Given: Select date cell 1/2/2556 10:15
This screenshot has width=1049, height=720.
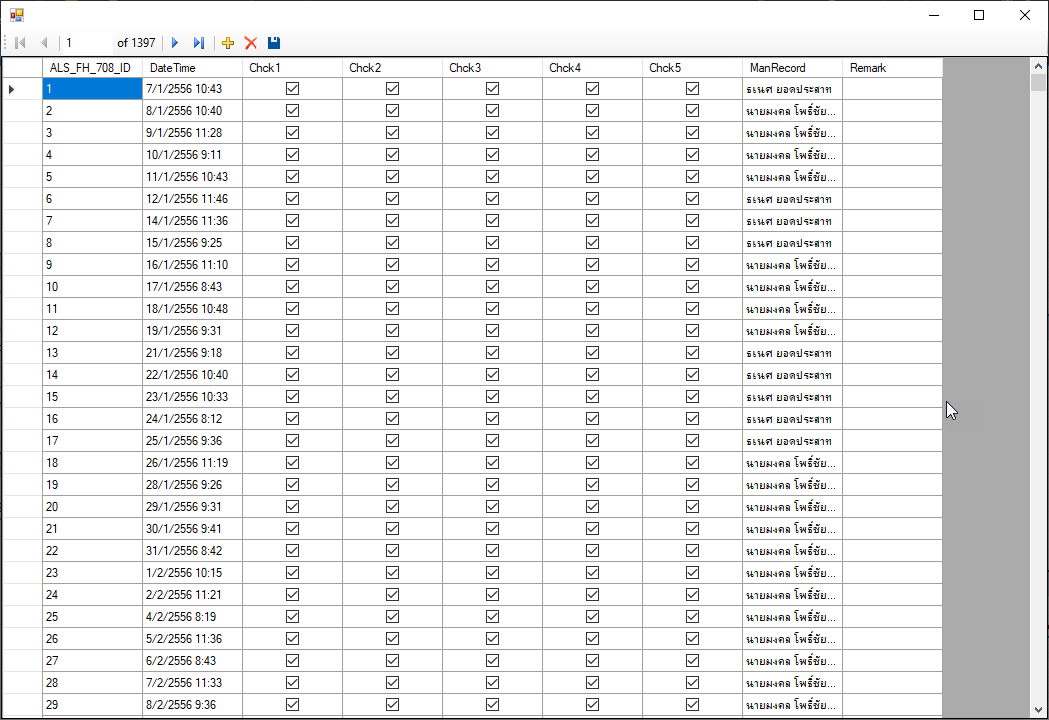Looking at the screenshot, I should 192,573.
